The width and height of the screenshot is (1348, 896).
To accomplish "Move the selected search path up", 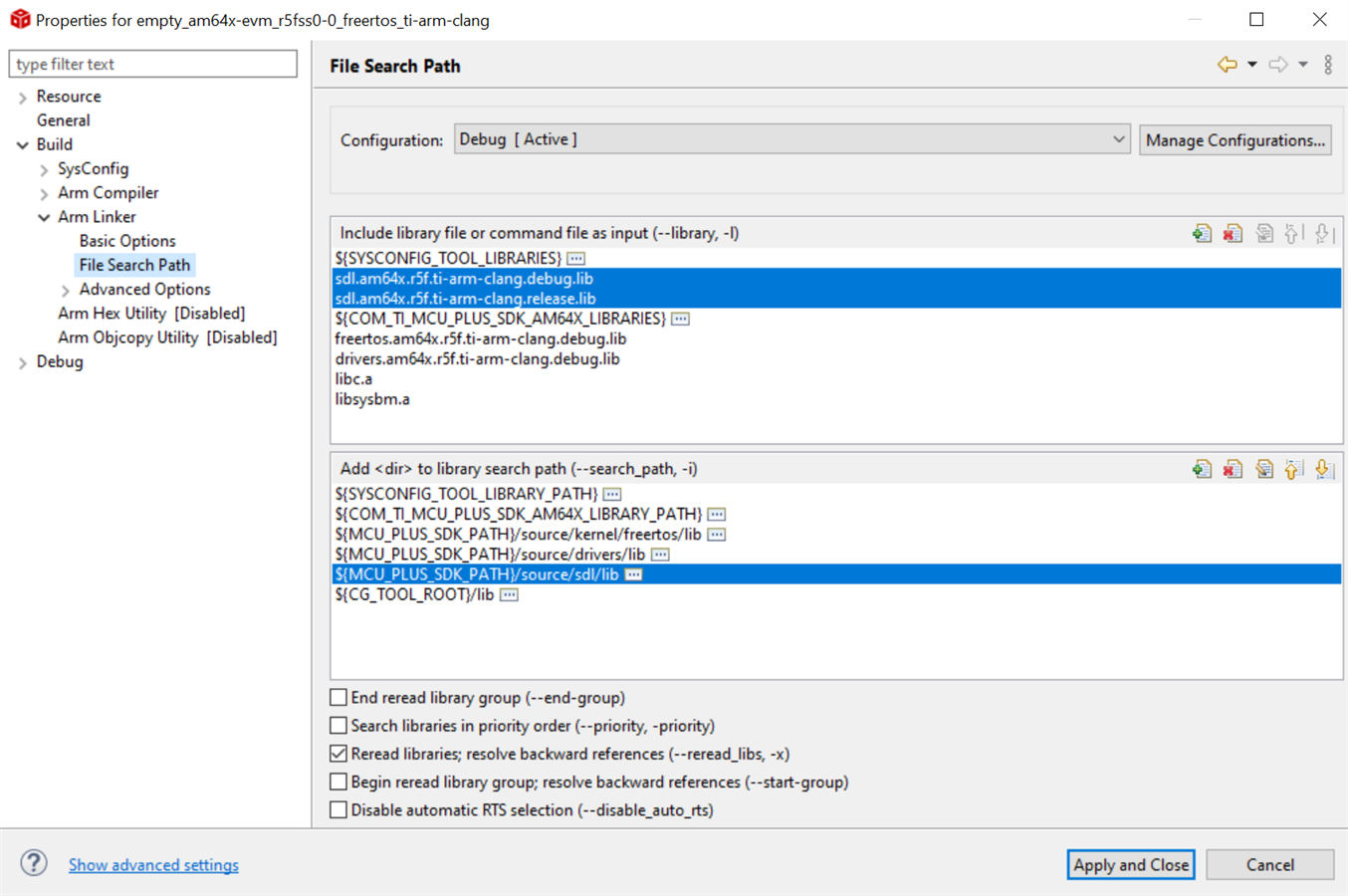I will click(x=1292, y=469).
